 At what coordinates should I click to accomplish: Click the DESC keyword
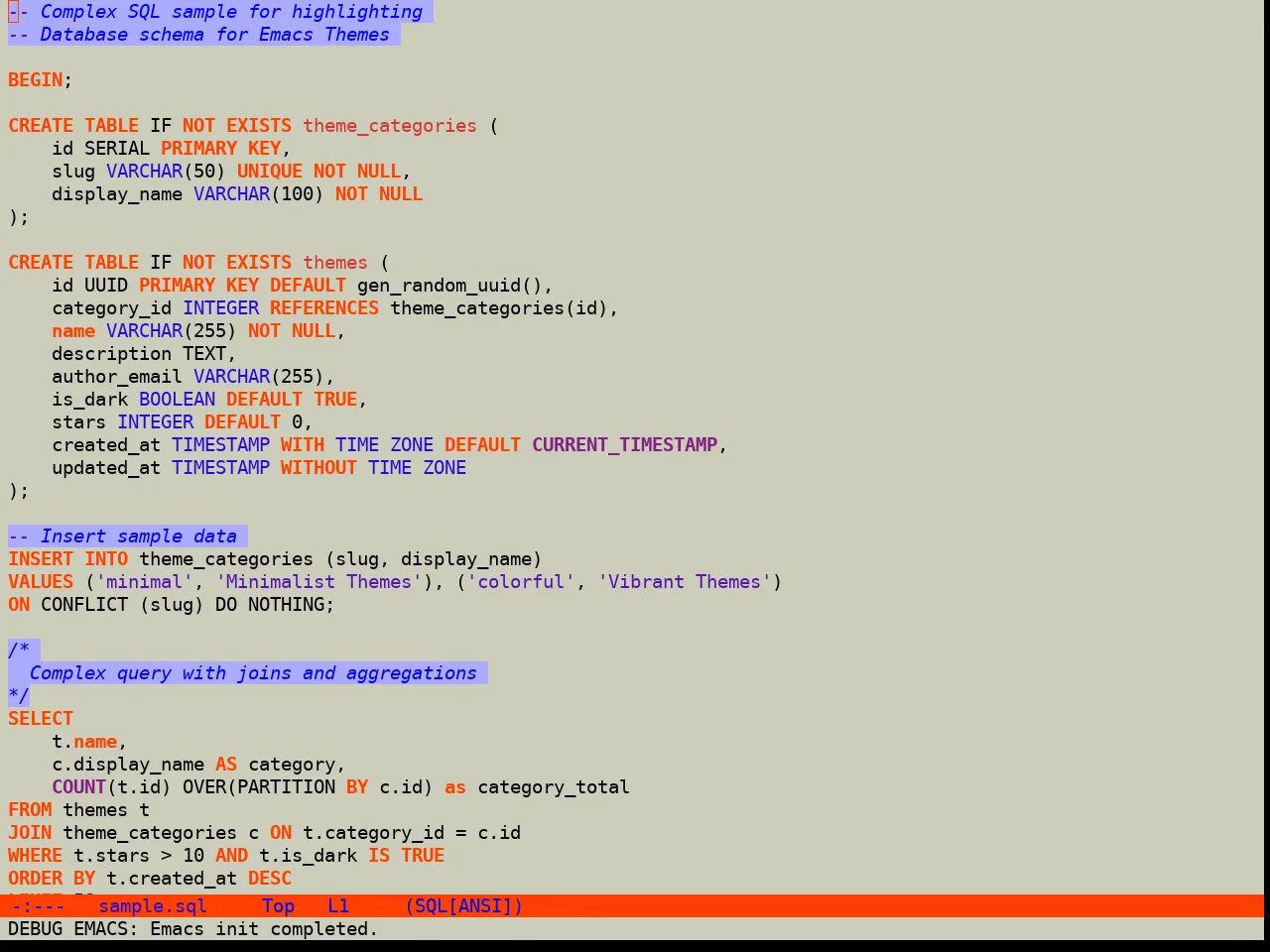click(270, 879)
